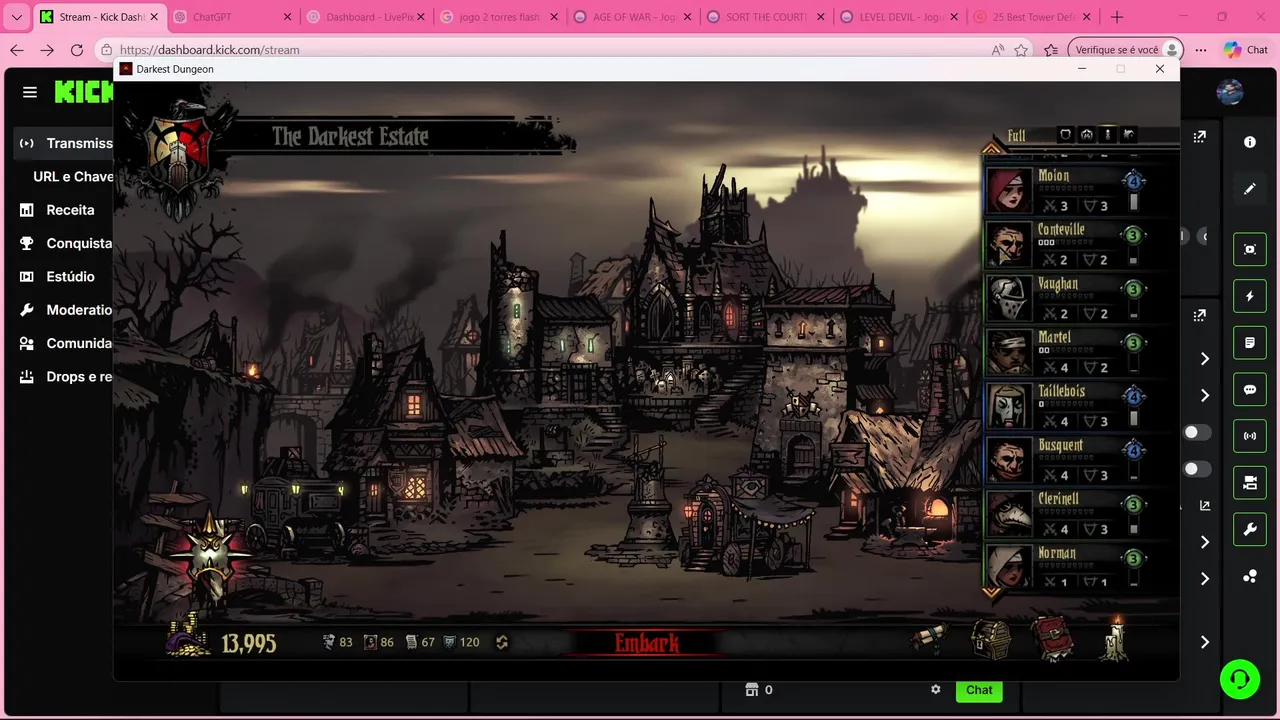Open the Copilot Chat button in the browser

coord(1245,50)
